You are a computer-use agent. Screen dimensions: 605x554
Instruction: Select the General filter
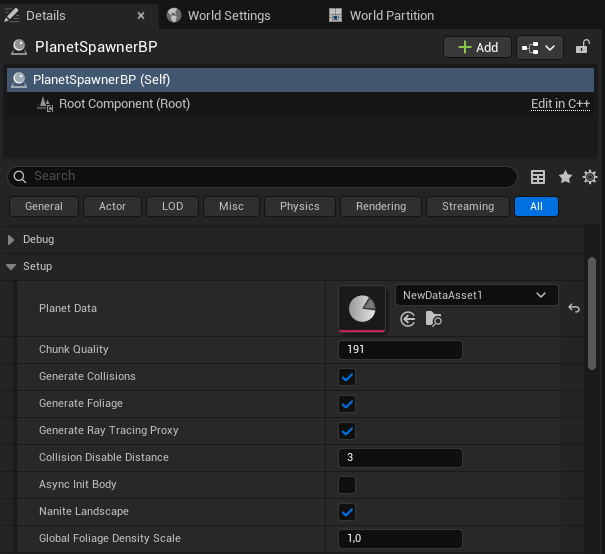coord(44,206)
